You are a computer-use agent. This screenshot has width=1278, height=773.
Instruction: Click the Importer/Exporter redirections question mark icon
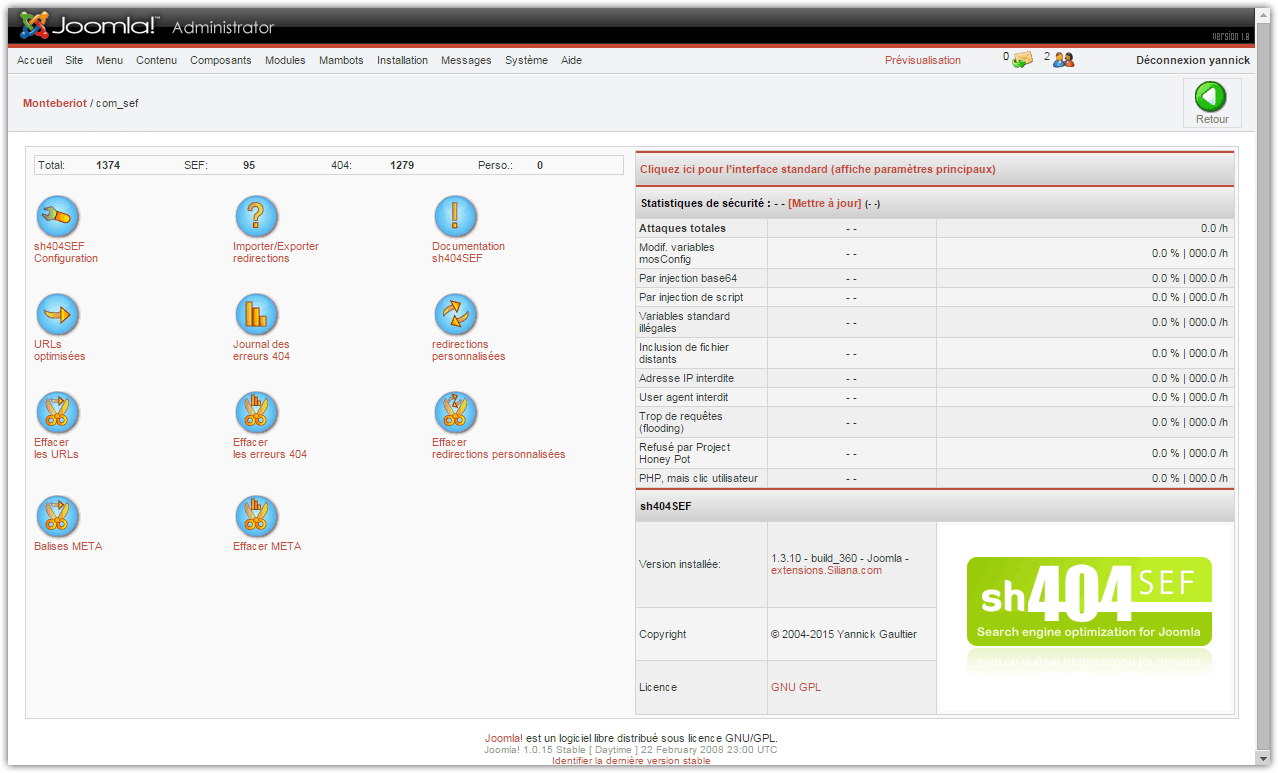click(x=256, y=216)
